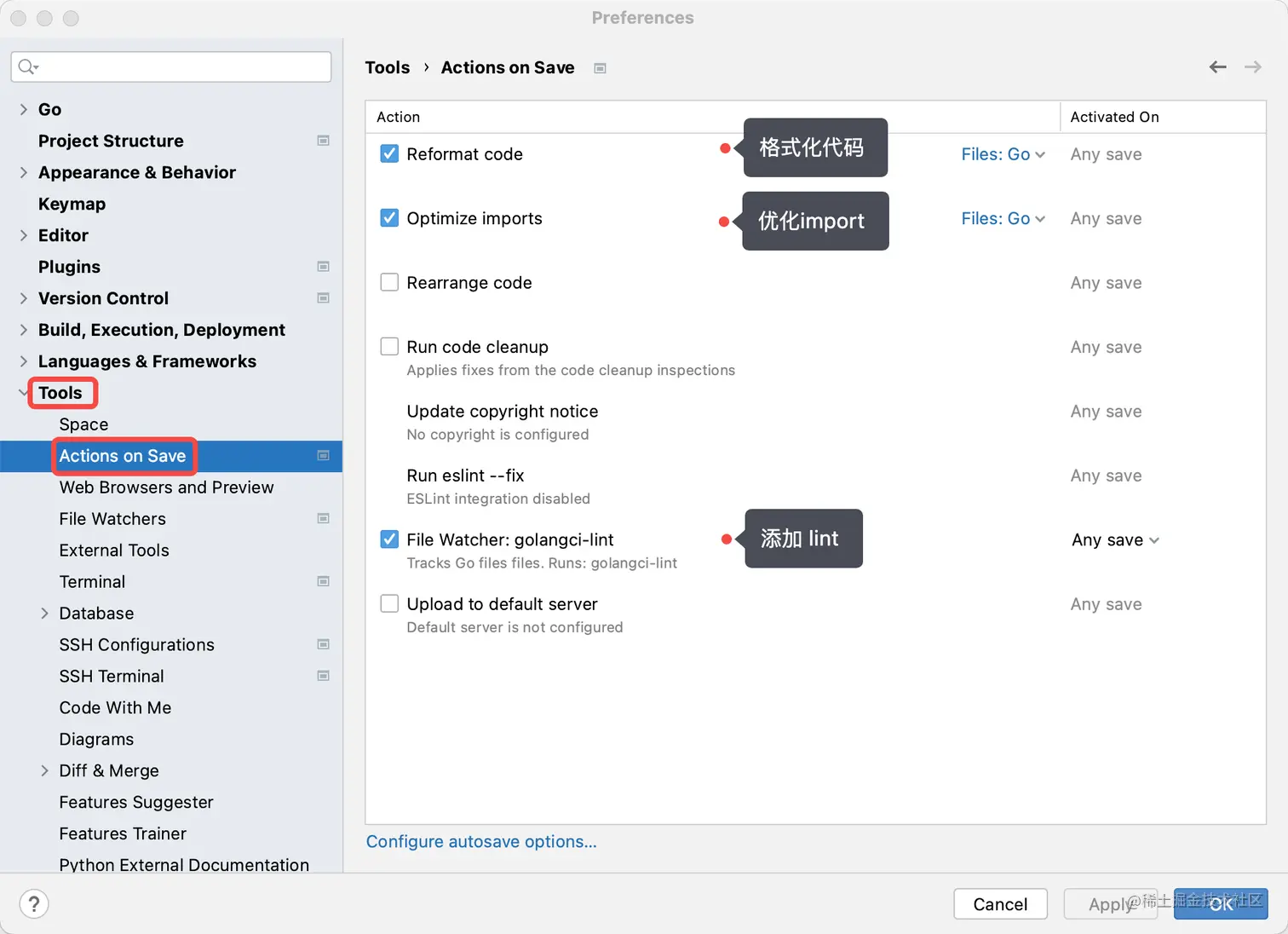Enable Upload to default server checkbox
Screen dimensions: 1288x934
(x=389, y=603)
